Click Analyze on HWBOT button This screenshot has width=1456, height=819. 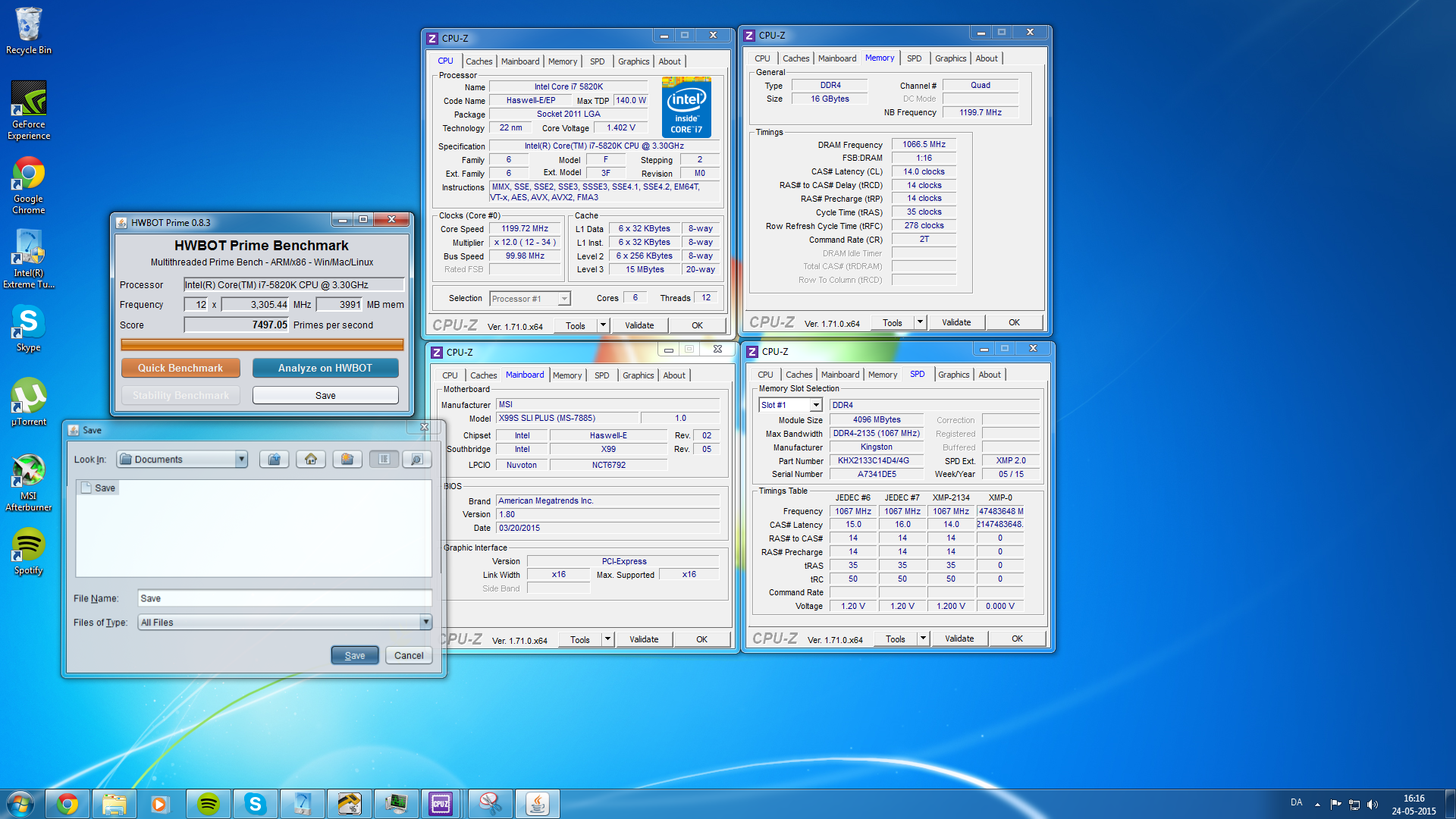[325, 368]
